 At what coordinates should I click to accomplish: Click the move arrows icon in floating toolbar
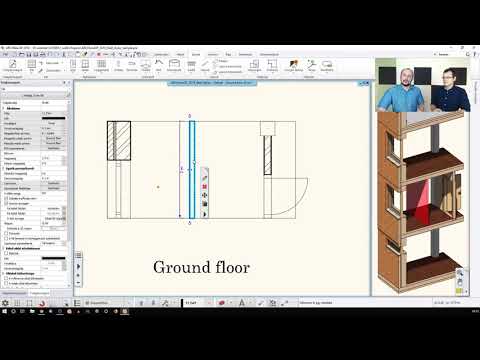[x=205, y=195]
